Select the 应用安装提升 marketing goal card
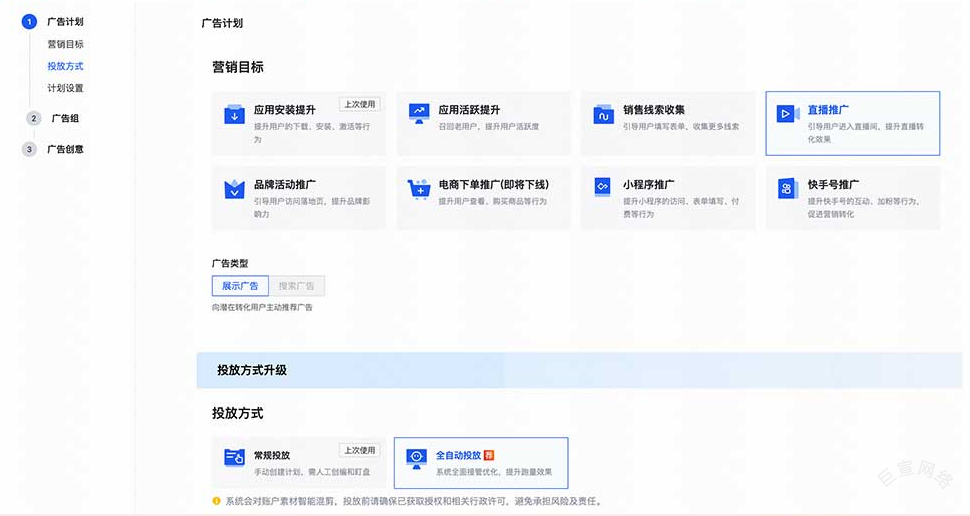Viewport: 970px width, 516px height. click(x=299, y=123)
